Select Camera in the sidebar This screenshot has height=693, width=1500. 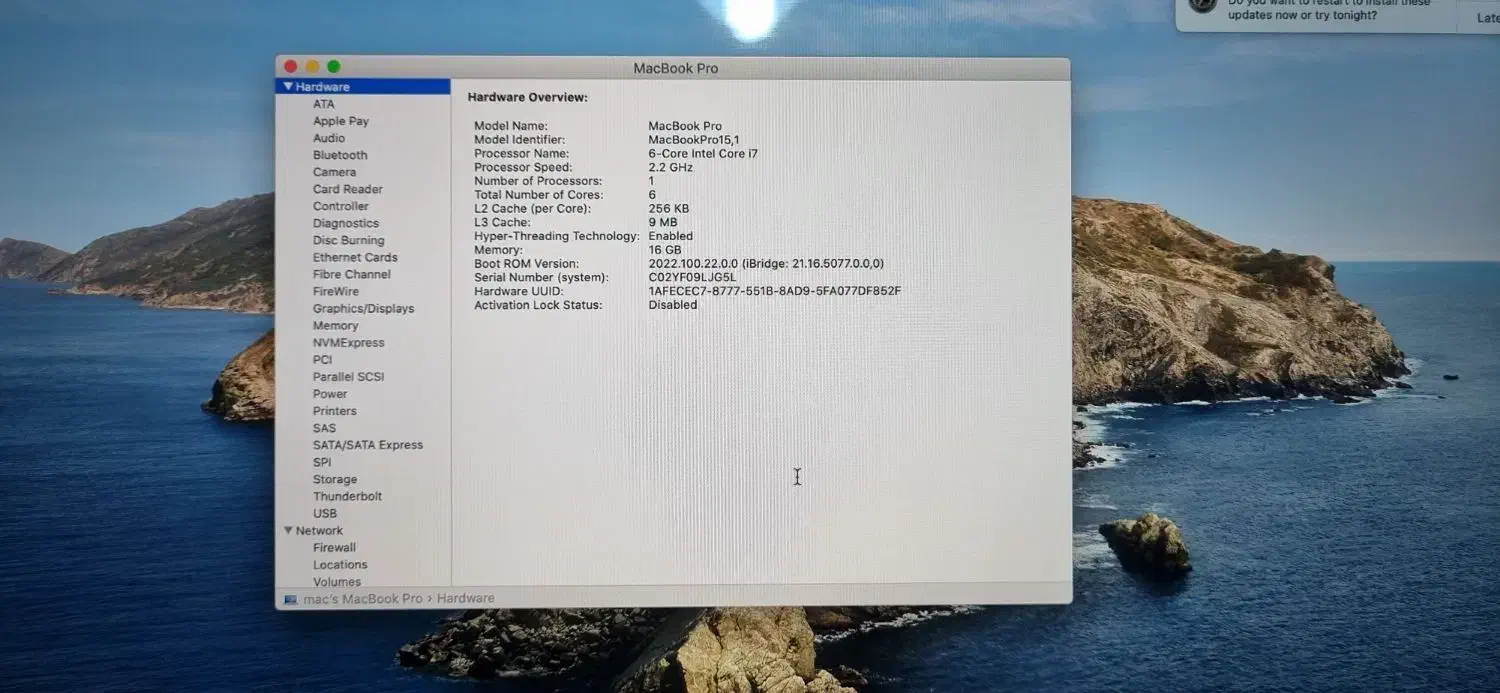tap(334, 172)
